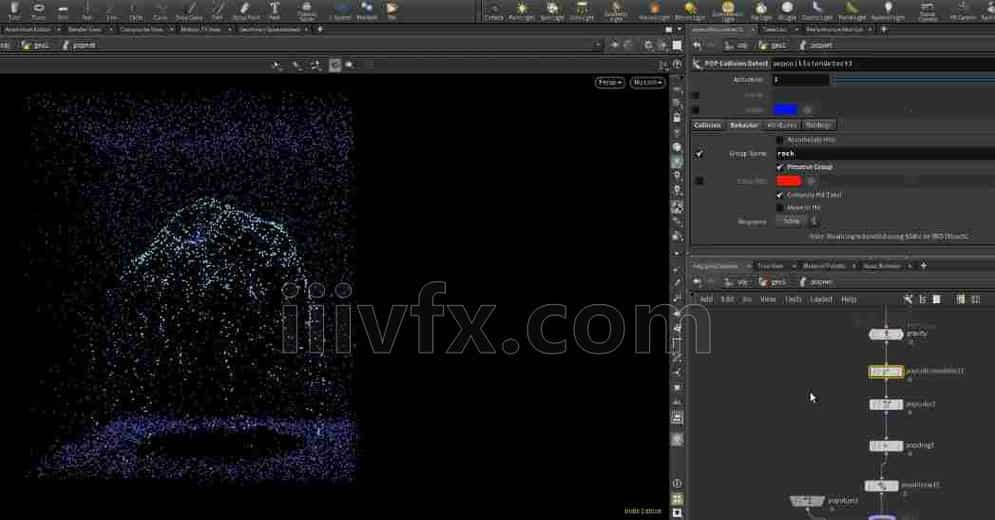Click the Activation value slider

pyautogui.click(x=913, y=80)
